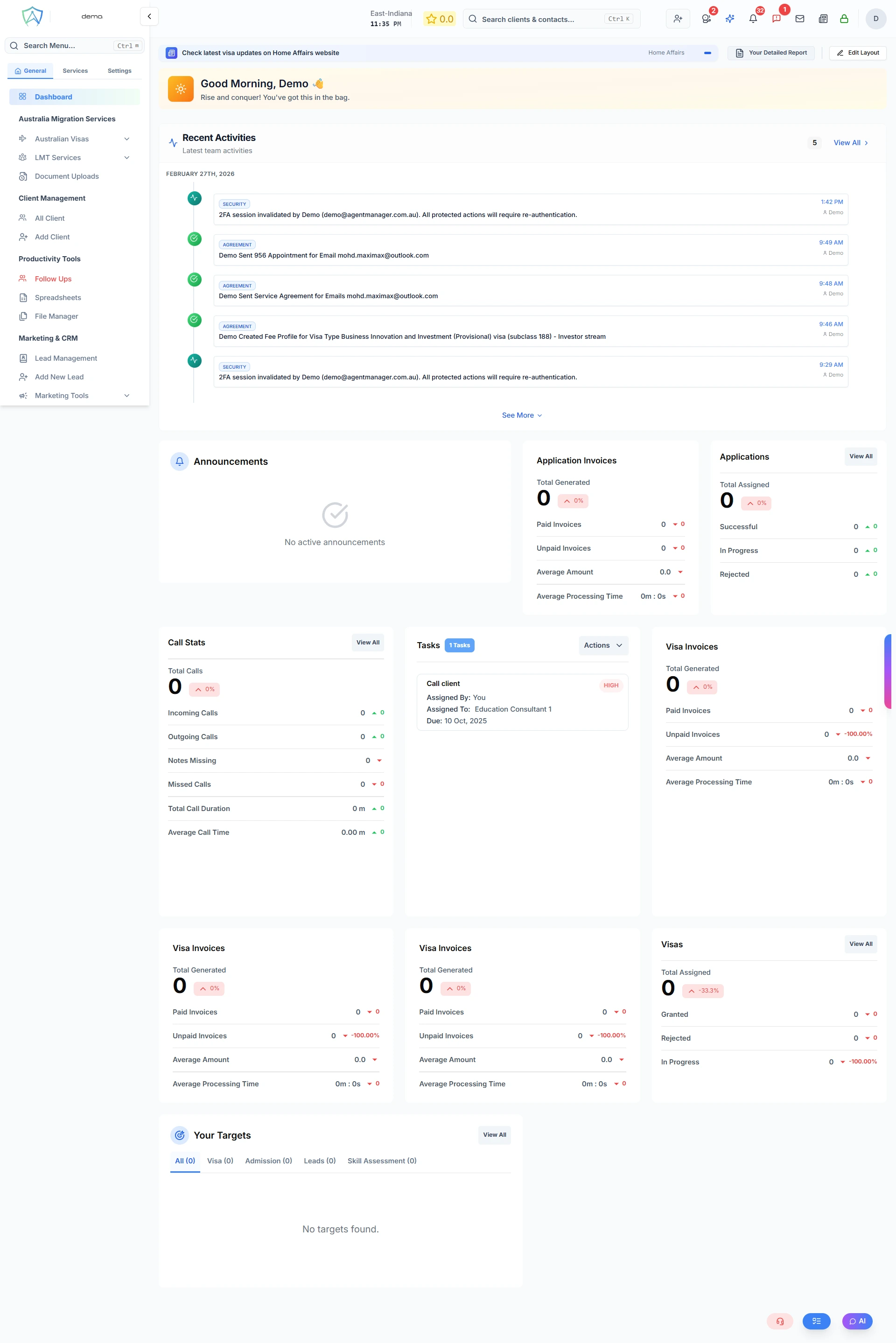
Task: Open Your Detailed Report
Action: (770, 53)
